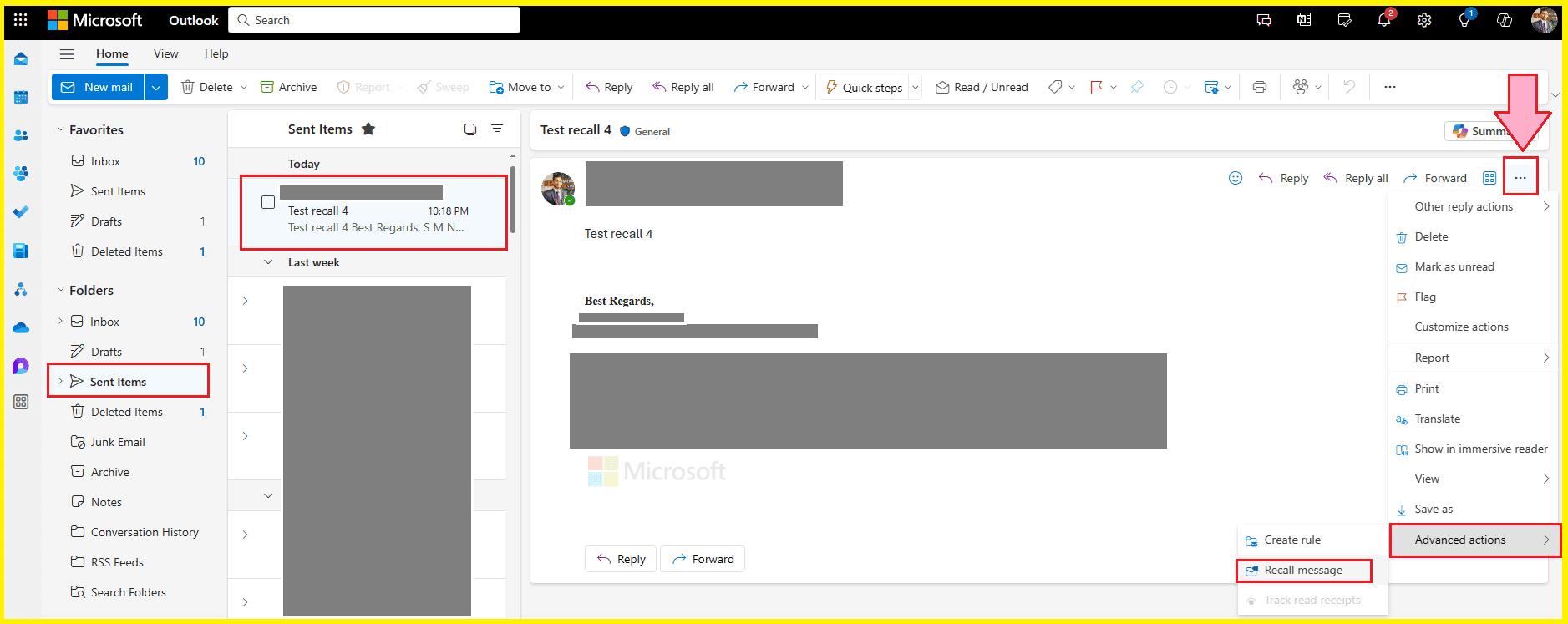This screenshot has height=624, width=1568.
Task: Toggle select mode in message list
Action: [x=470, y=129]
